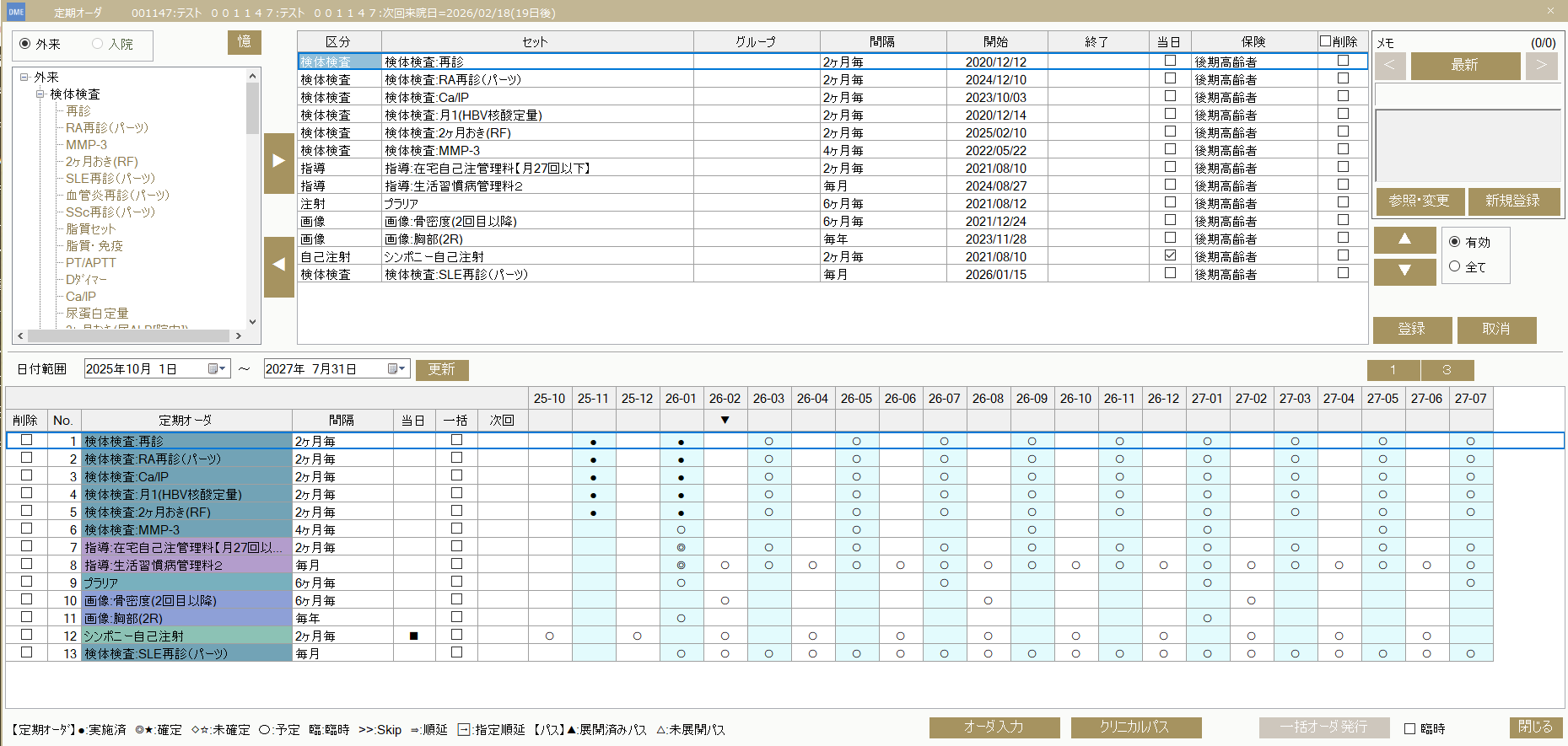Click the move down triangle button

point(1404,271)
